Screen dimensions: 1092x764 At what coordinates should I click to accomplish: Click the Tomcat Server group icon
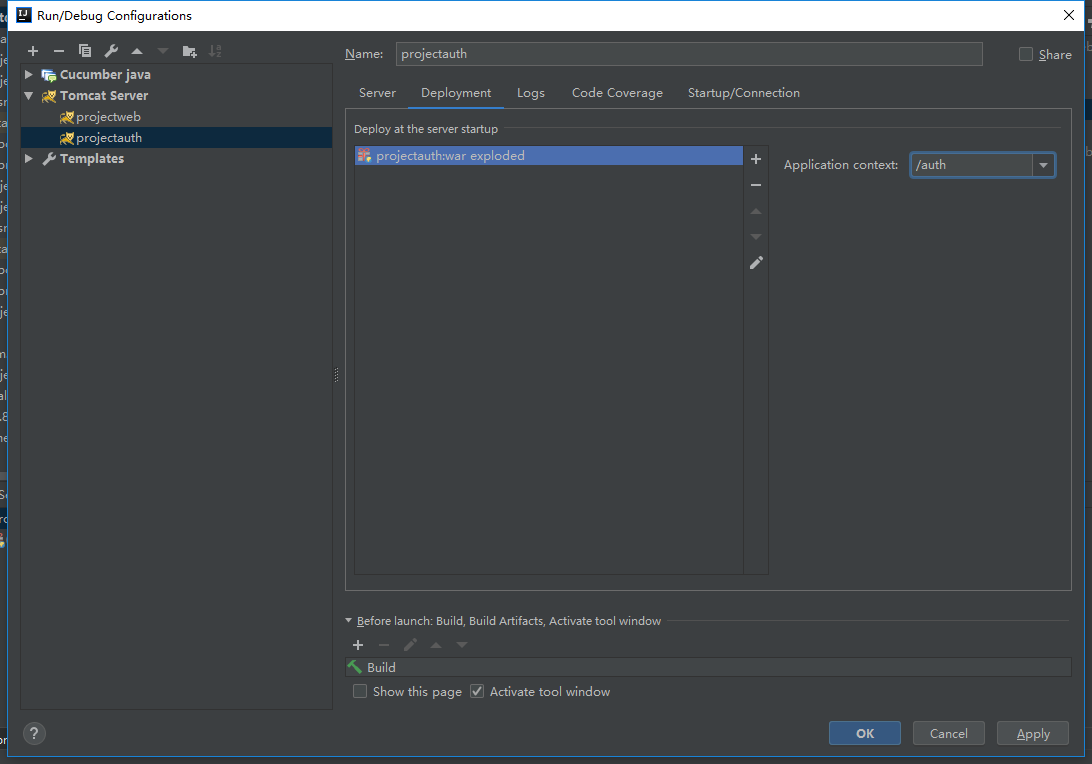[49, 96]
